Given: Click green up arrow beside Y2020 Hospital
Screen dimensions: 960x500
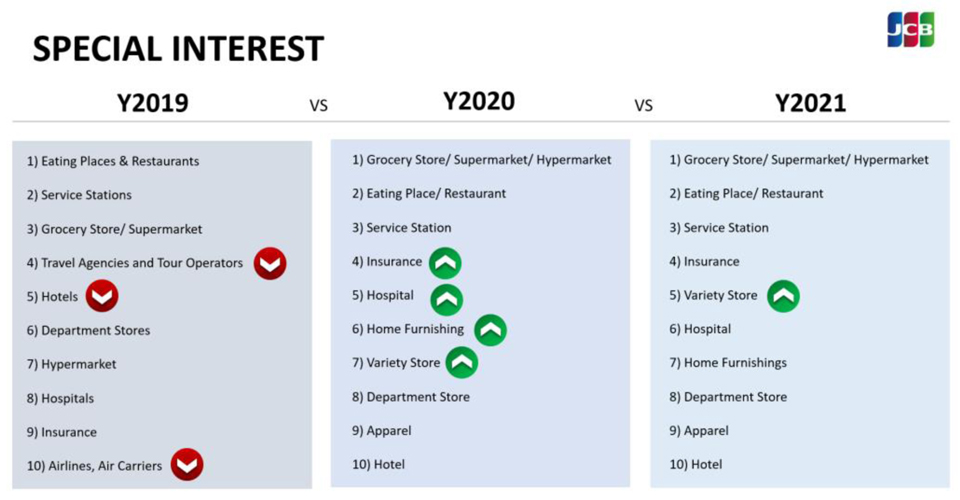Looking at the screenshot, I should click(x=447, y=299).
